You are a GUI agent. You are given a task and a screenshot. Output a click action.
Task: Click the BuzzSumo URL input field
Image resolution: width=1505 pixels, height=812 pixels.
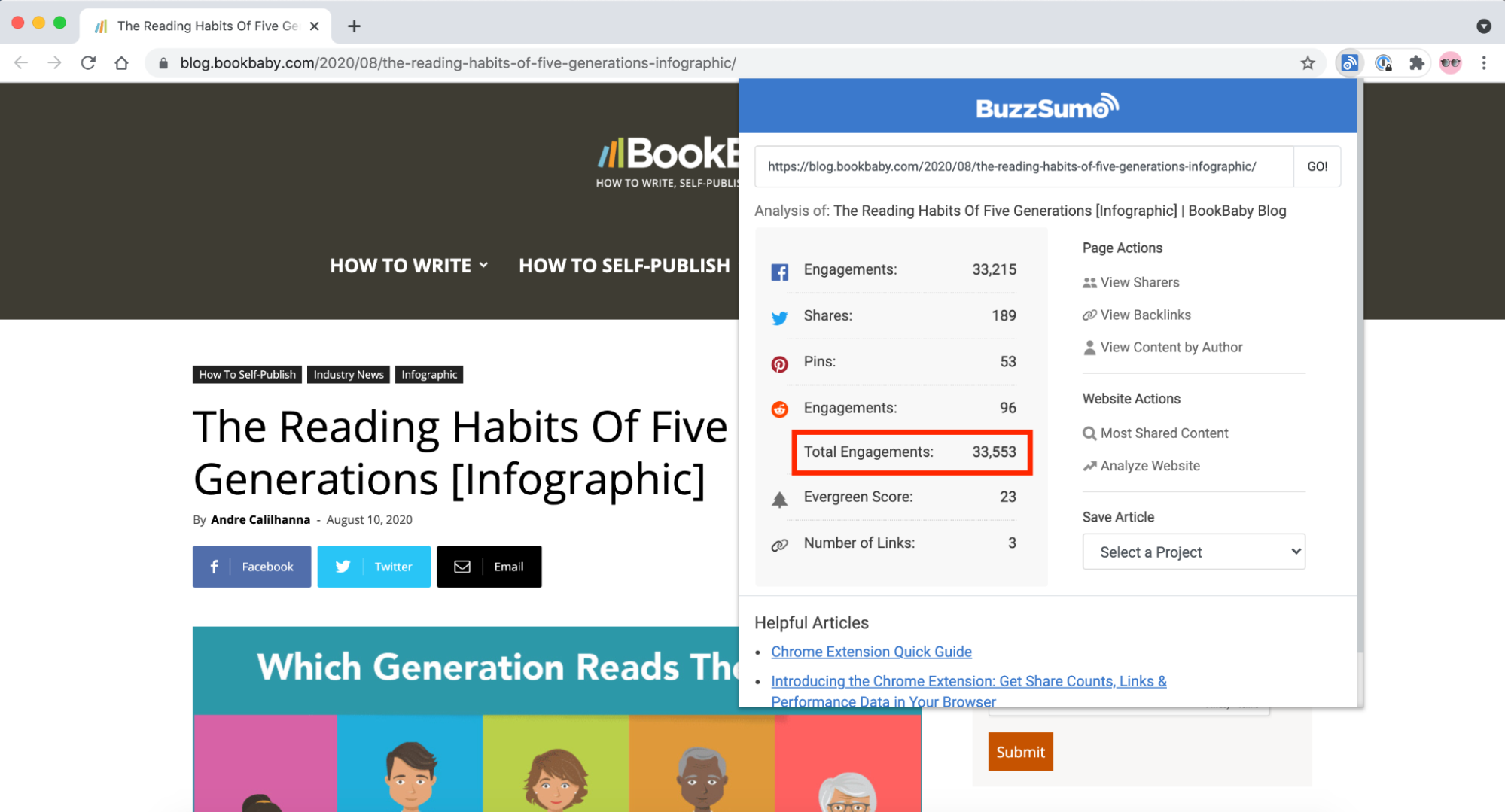click(1024, 166)
